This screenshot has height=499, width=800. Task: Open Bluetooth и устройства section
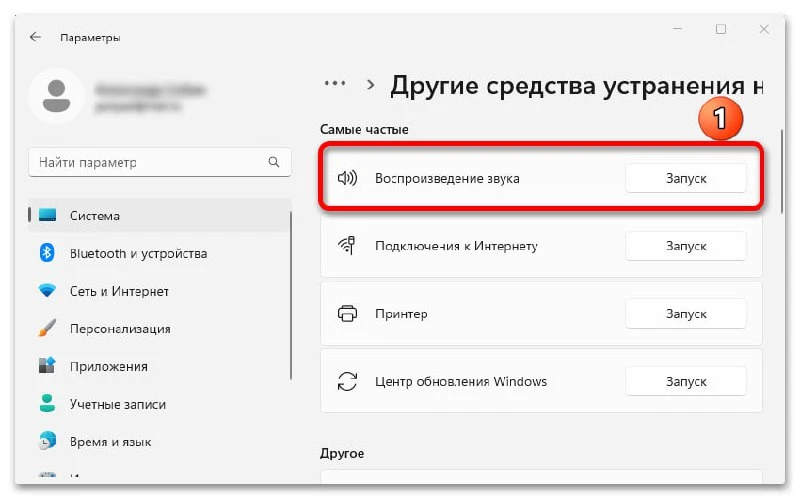[x=160, y=253]
